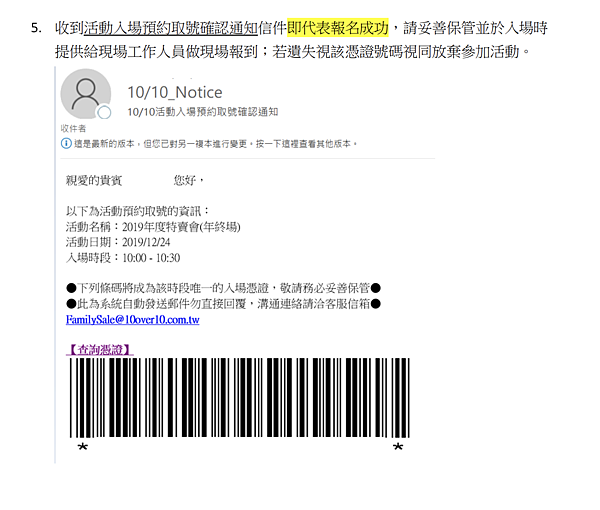
Task: Click the email subject 10/10活動入場預約取號確認通知
Action: pyautogui.click(x=202, y=112)
